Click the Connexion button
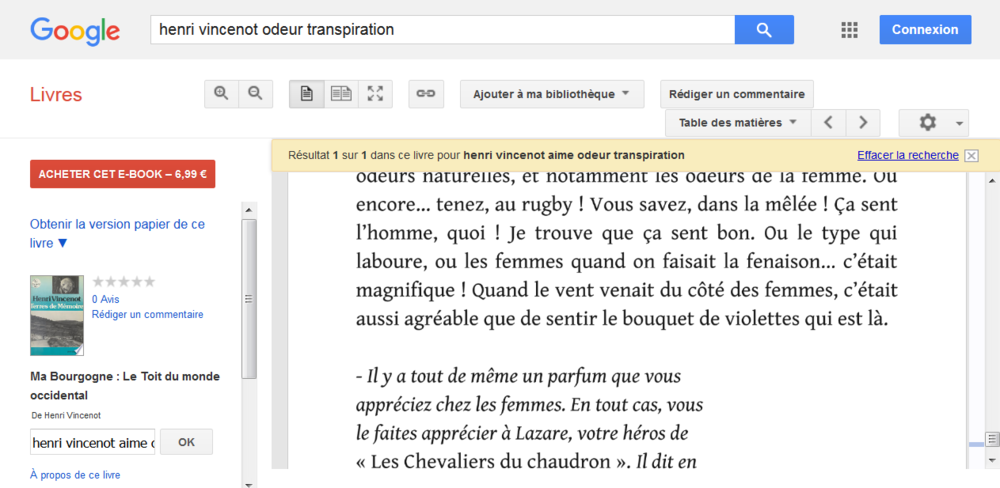Screen dimensions: 1000x488 (x=925, y=29)
